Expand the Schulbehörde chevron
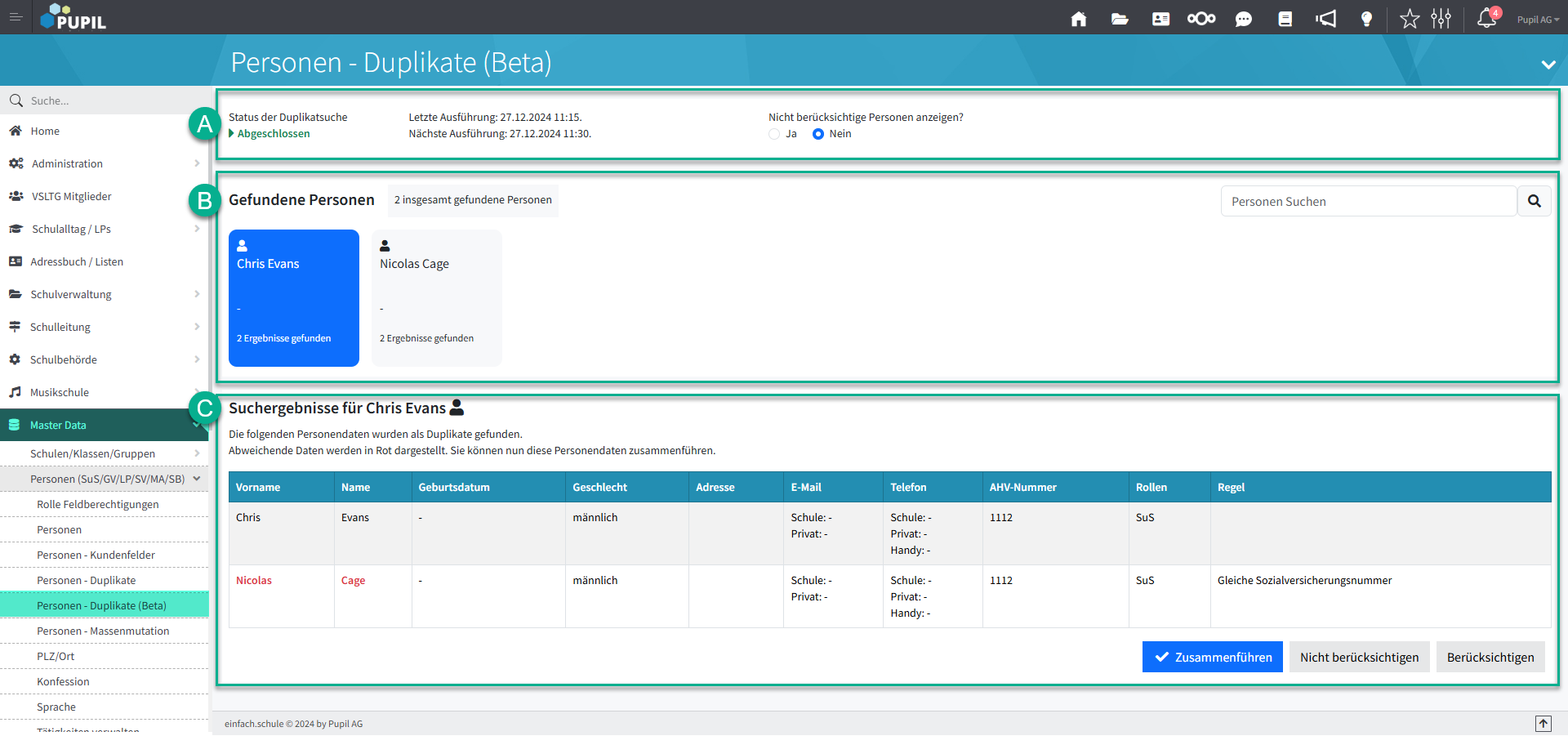The height and width of the screenshot is (736, 1568). pos(197,359)
